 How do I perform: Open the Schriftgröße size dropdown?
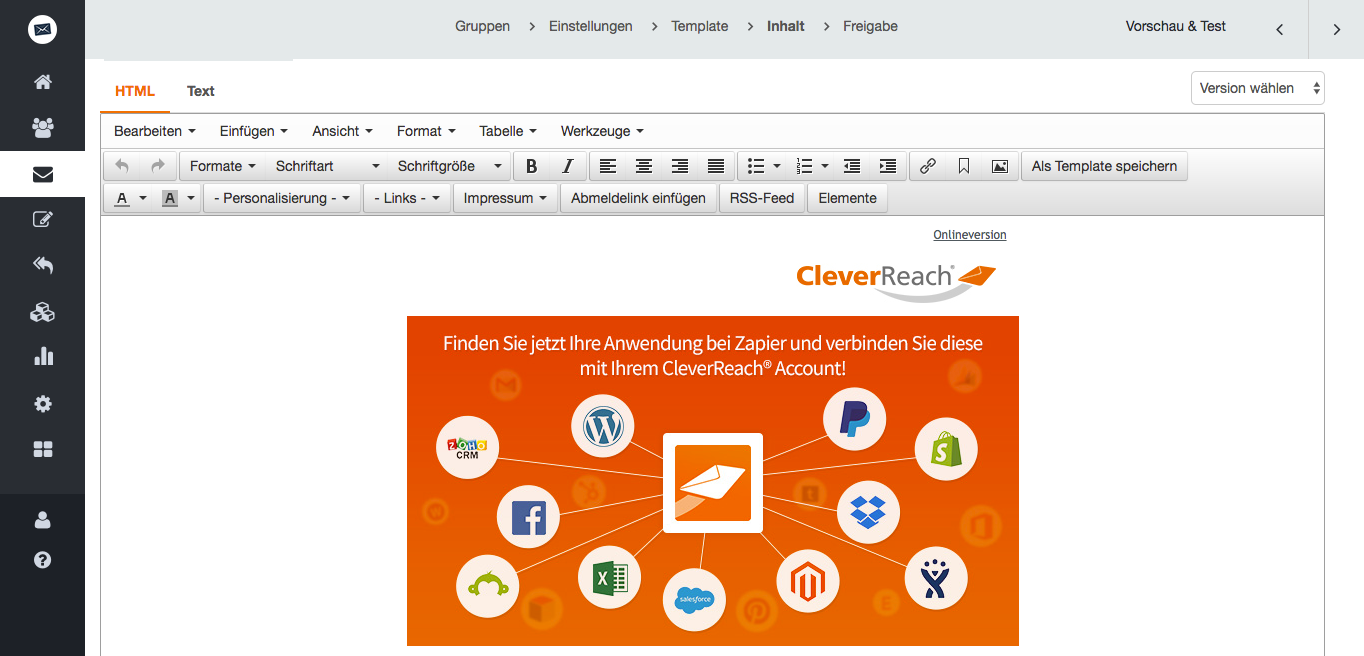[x=450, y=166]
